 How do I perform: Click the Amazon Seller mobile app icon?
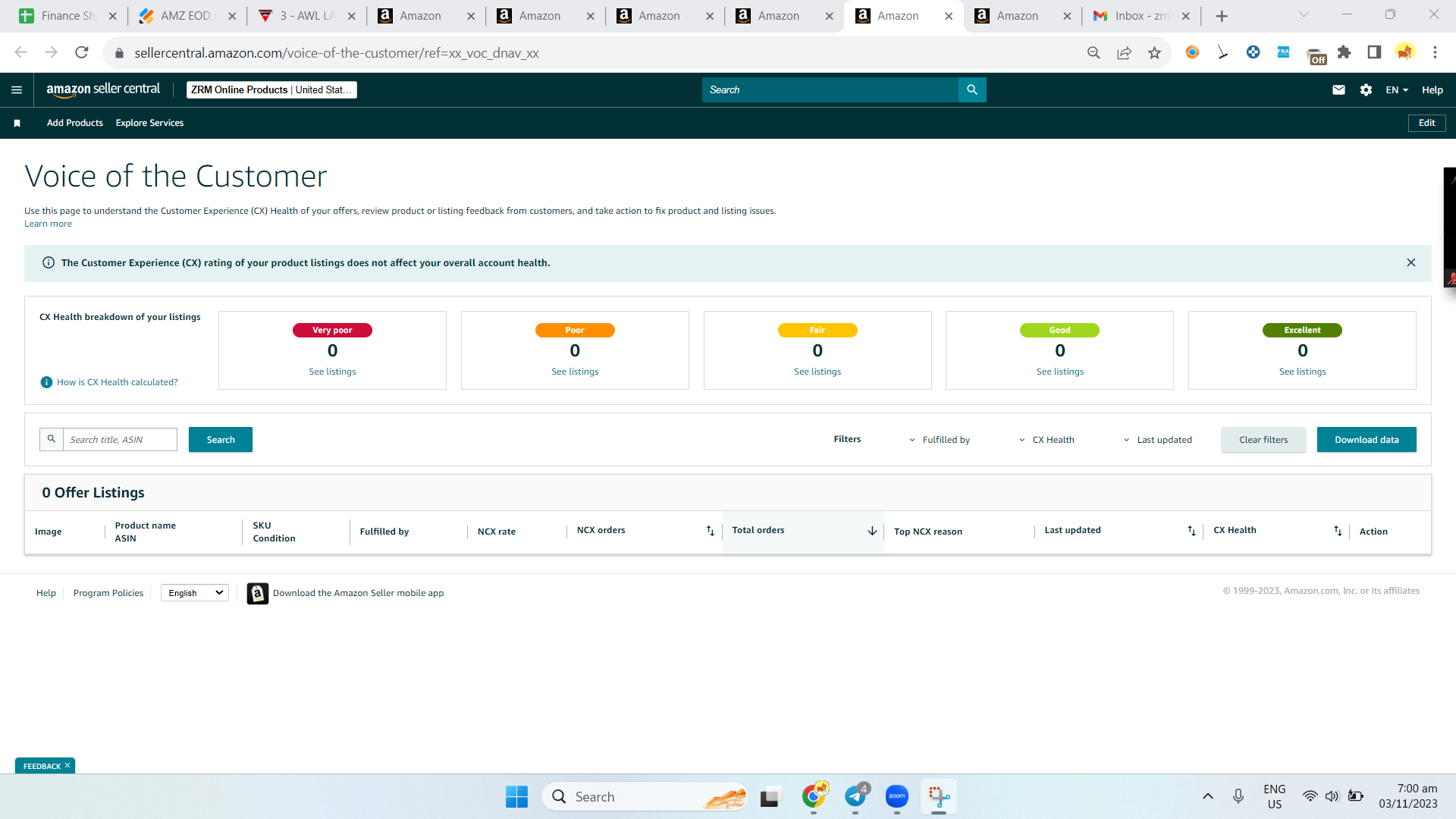(x=258, y=593)
